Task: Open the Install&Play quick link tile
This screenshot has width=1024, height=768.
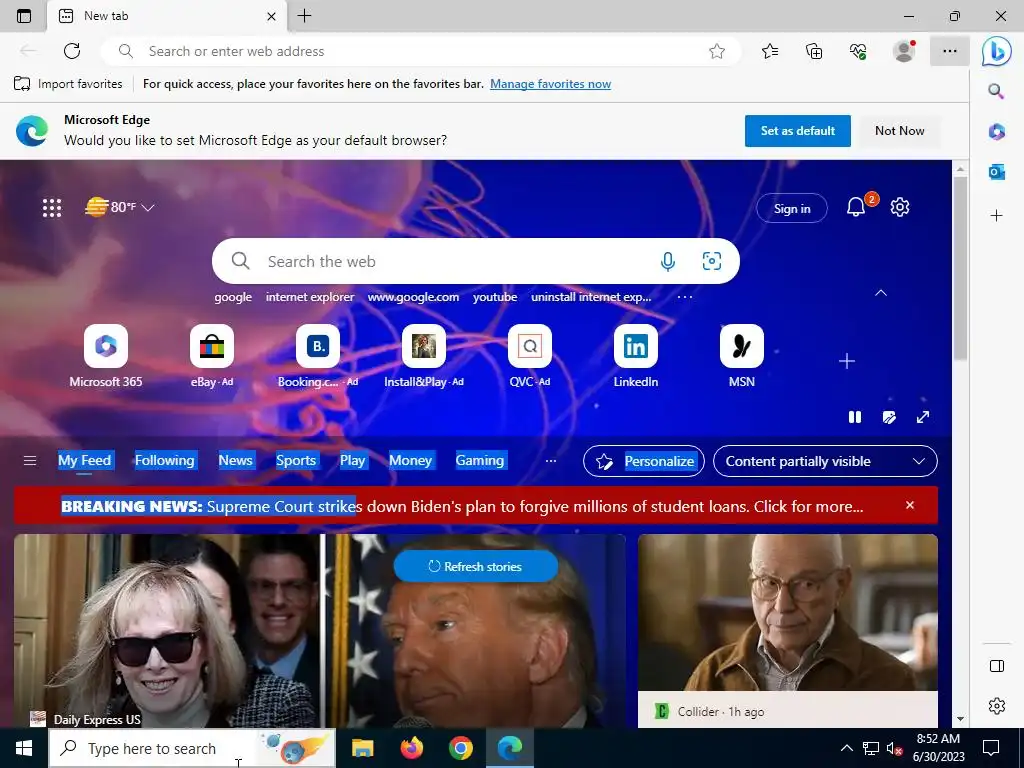Action: click(424, 356)
